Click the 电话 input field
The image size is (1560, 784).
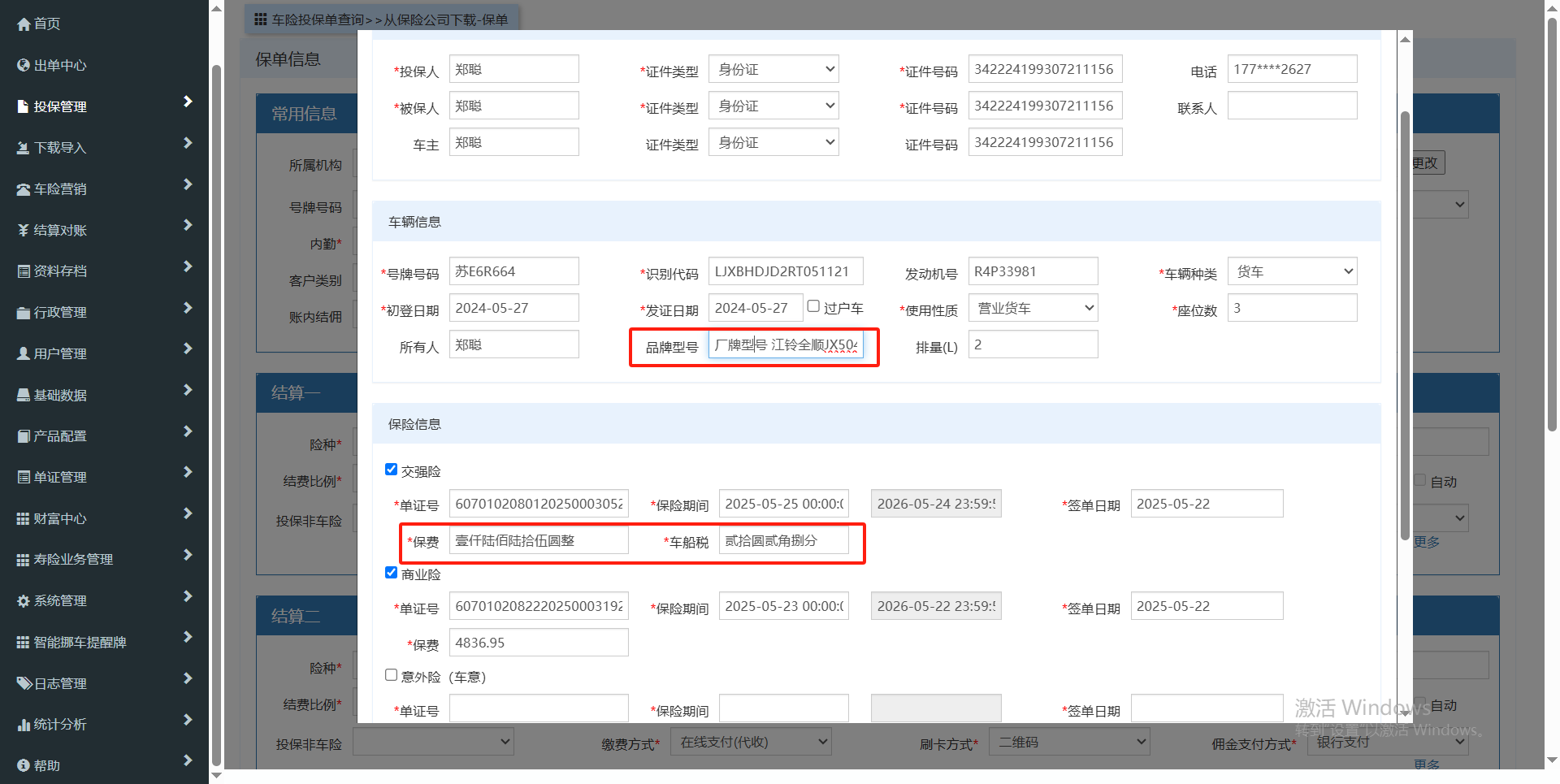click(1292, 69)
